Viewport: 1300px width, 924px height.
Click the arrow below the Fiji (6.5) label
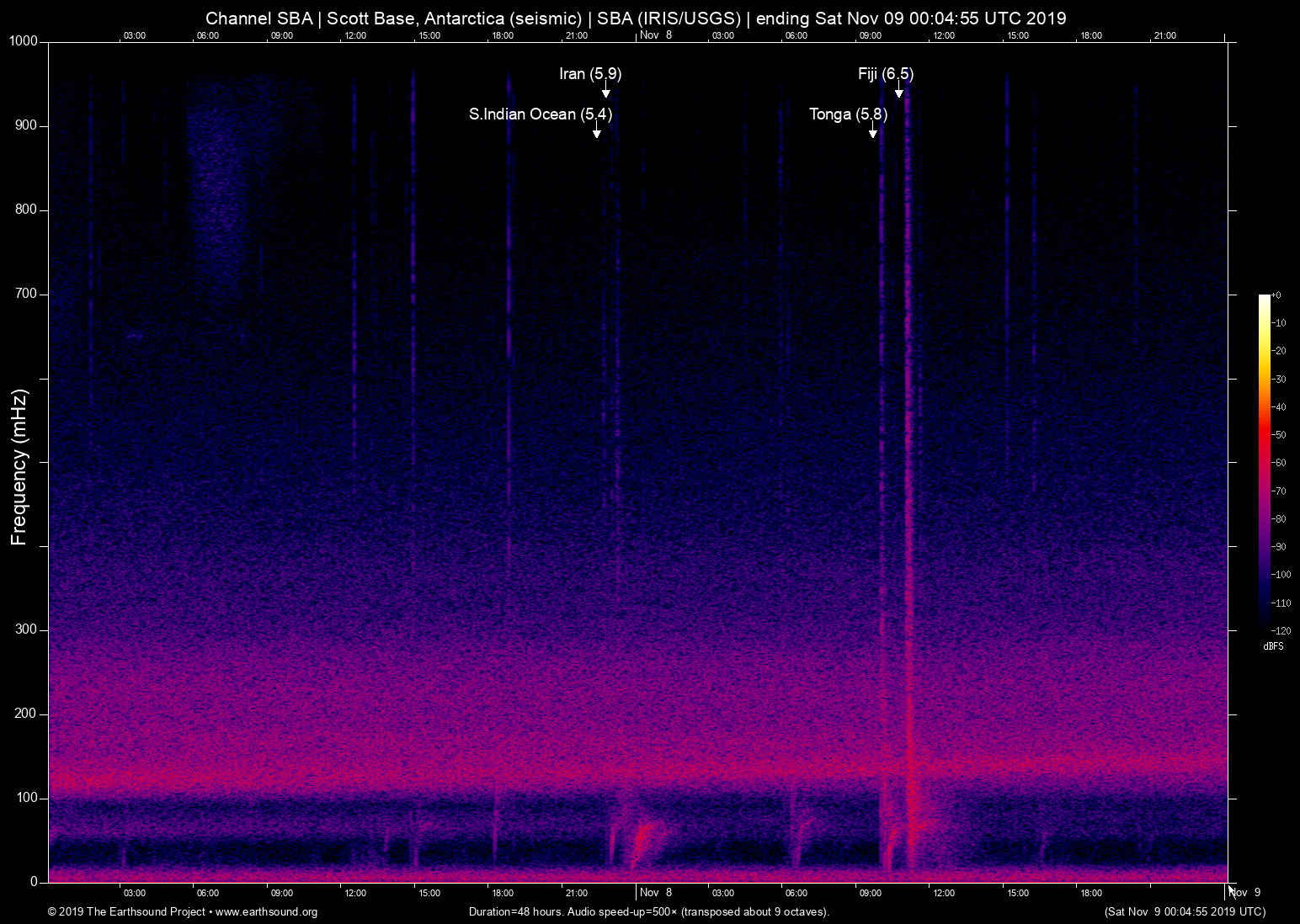click(x=898, y=89)
